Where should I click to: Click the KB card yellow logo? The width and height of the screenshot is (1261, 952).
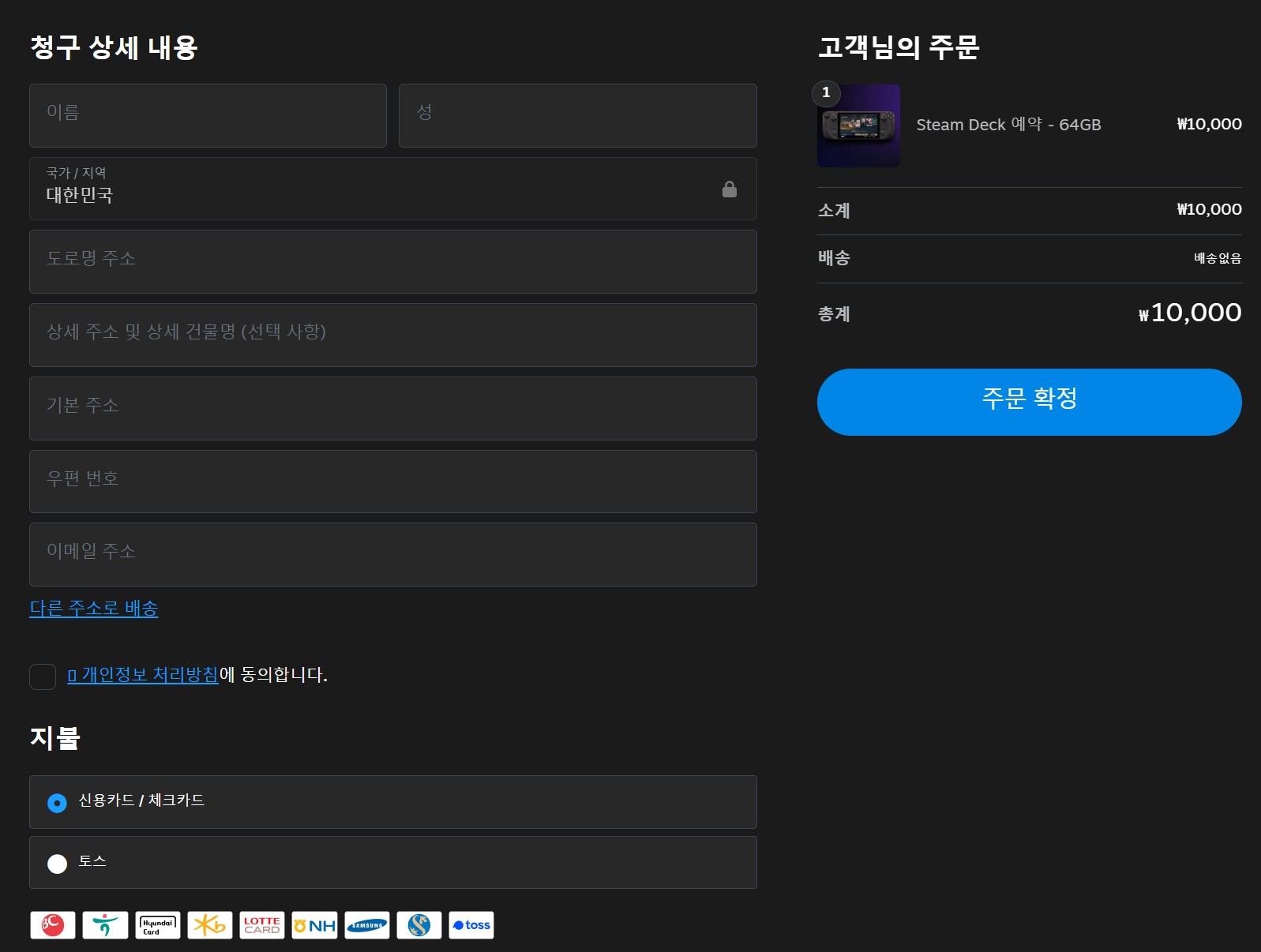coord(210,925)
